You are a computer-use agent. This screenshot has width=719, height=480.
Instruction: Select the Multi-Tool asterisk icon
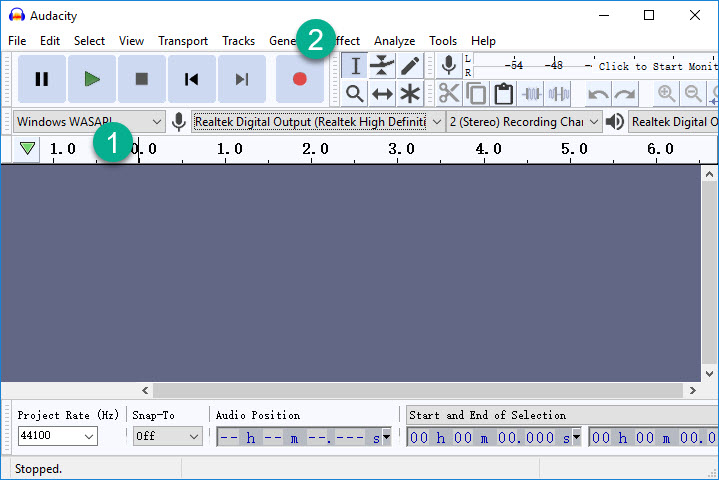click(410, 94)
